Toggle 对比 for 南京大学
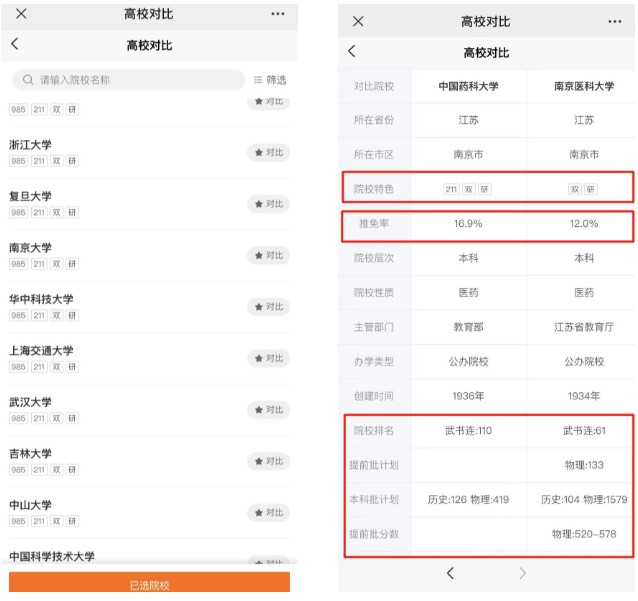 [x=268, y=255]
